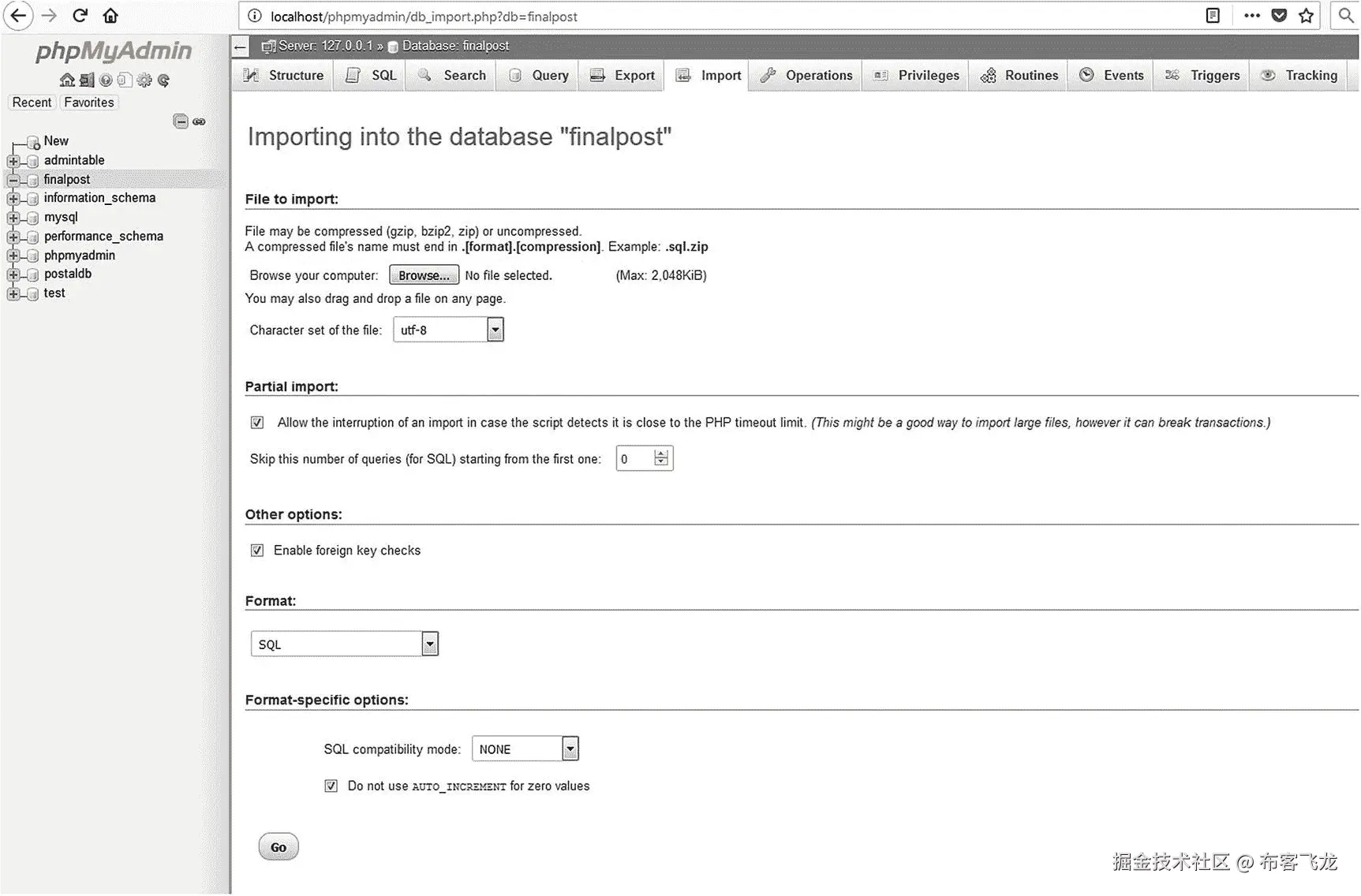Open the Events tab
The height and width of the screenshot is (896, 1361).
coord(1112,76)
